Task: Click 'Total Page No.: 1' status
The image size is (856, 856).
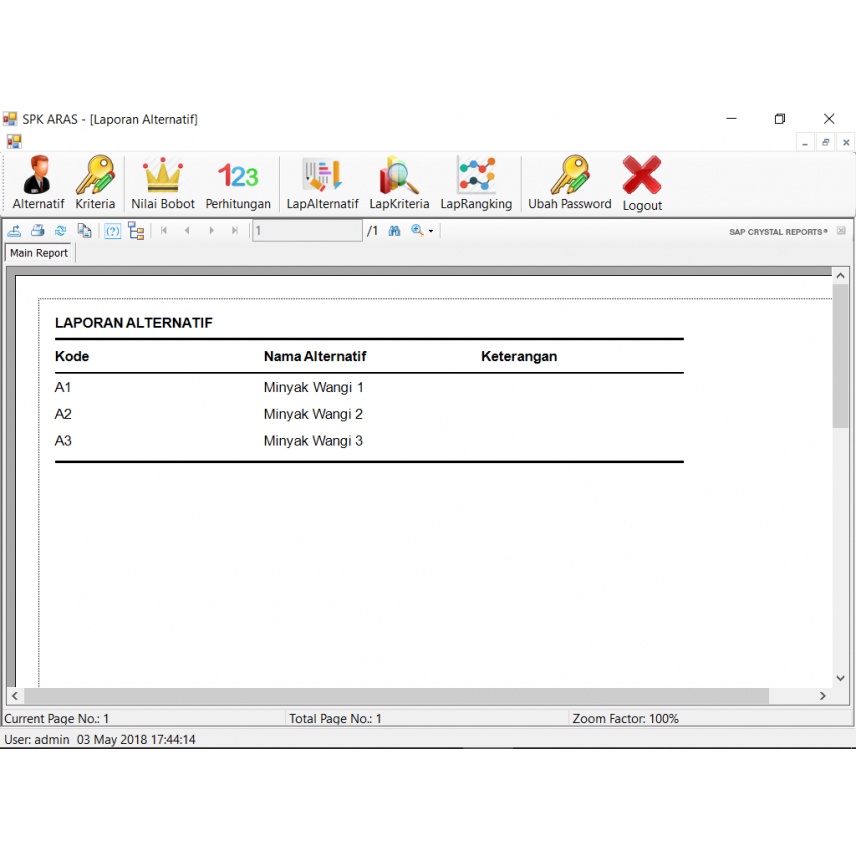Action: point(335,718)
